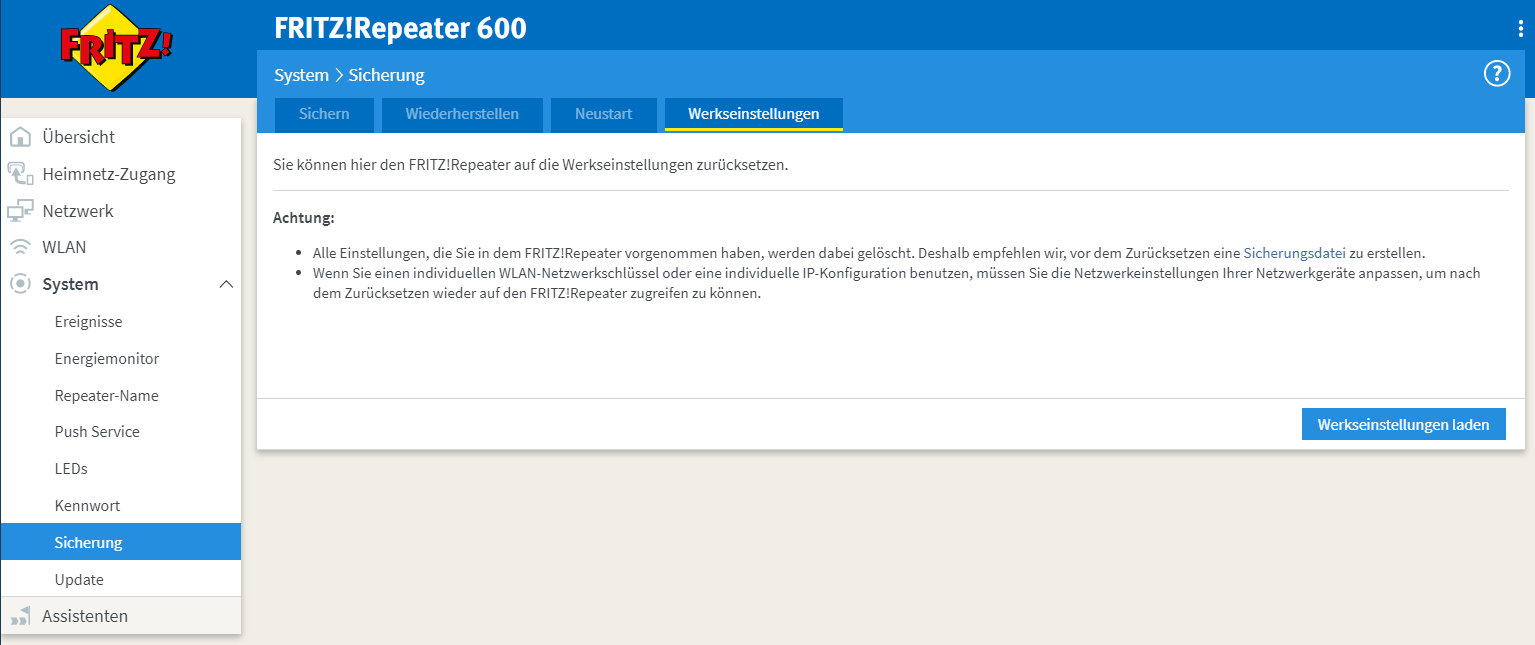Image resolution: width=1535 pixels, height=645 pixels.
Task: Open Assistenten in the sidebar
Action: pyautogui.click(x=121, y=616)
